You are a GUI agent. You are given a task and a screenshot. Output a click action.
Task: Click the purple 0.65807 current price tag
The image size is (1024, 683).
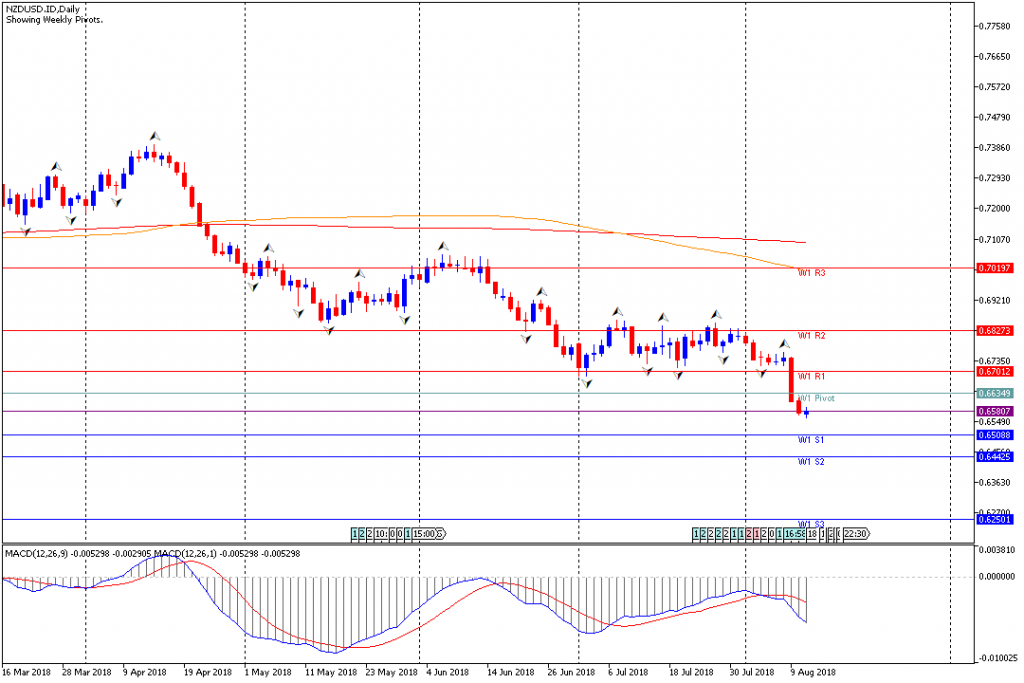pyautogui.click(x=996, y=411)
